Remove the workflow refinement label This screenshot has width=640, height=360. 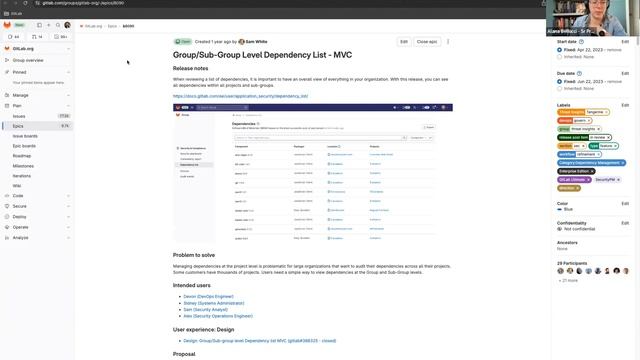[x=598, y=154]
